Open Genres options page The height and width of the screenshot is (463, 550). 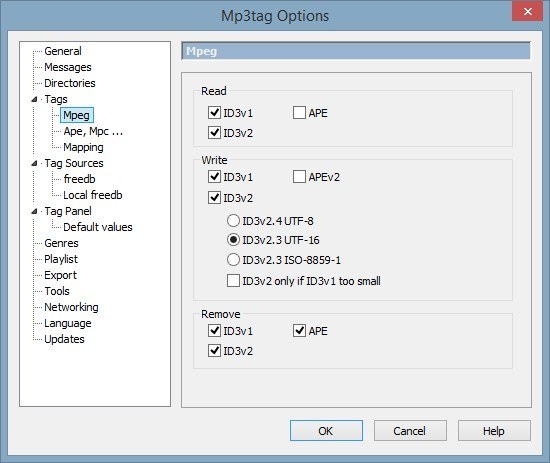coord(61,243)
